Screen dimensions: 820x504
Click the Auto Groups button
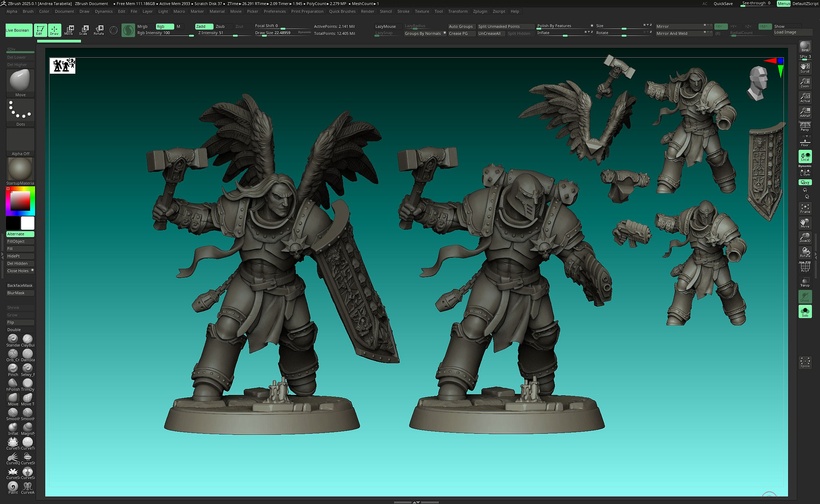(x=460, y=26)
